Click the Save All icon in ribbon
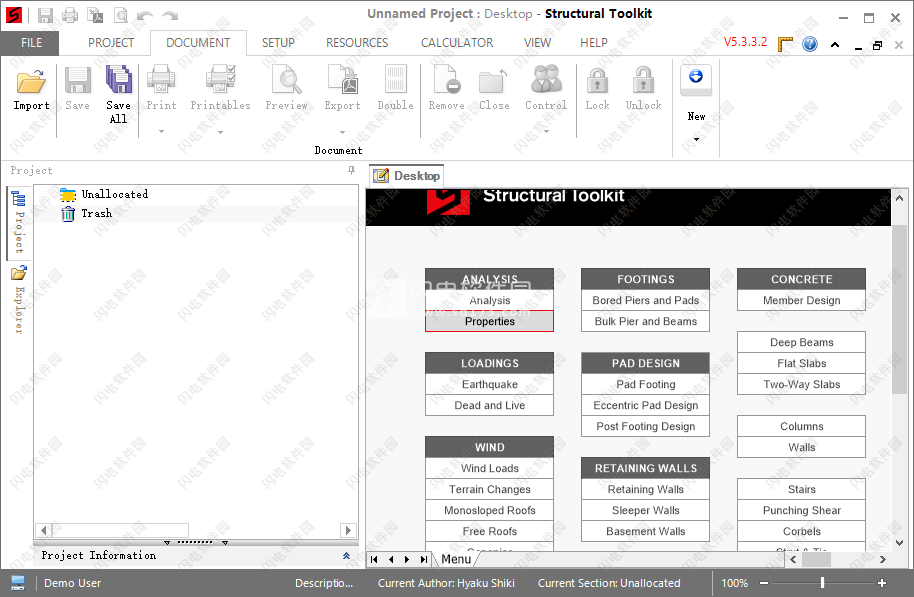 (118, 79)
